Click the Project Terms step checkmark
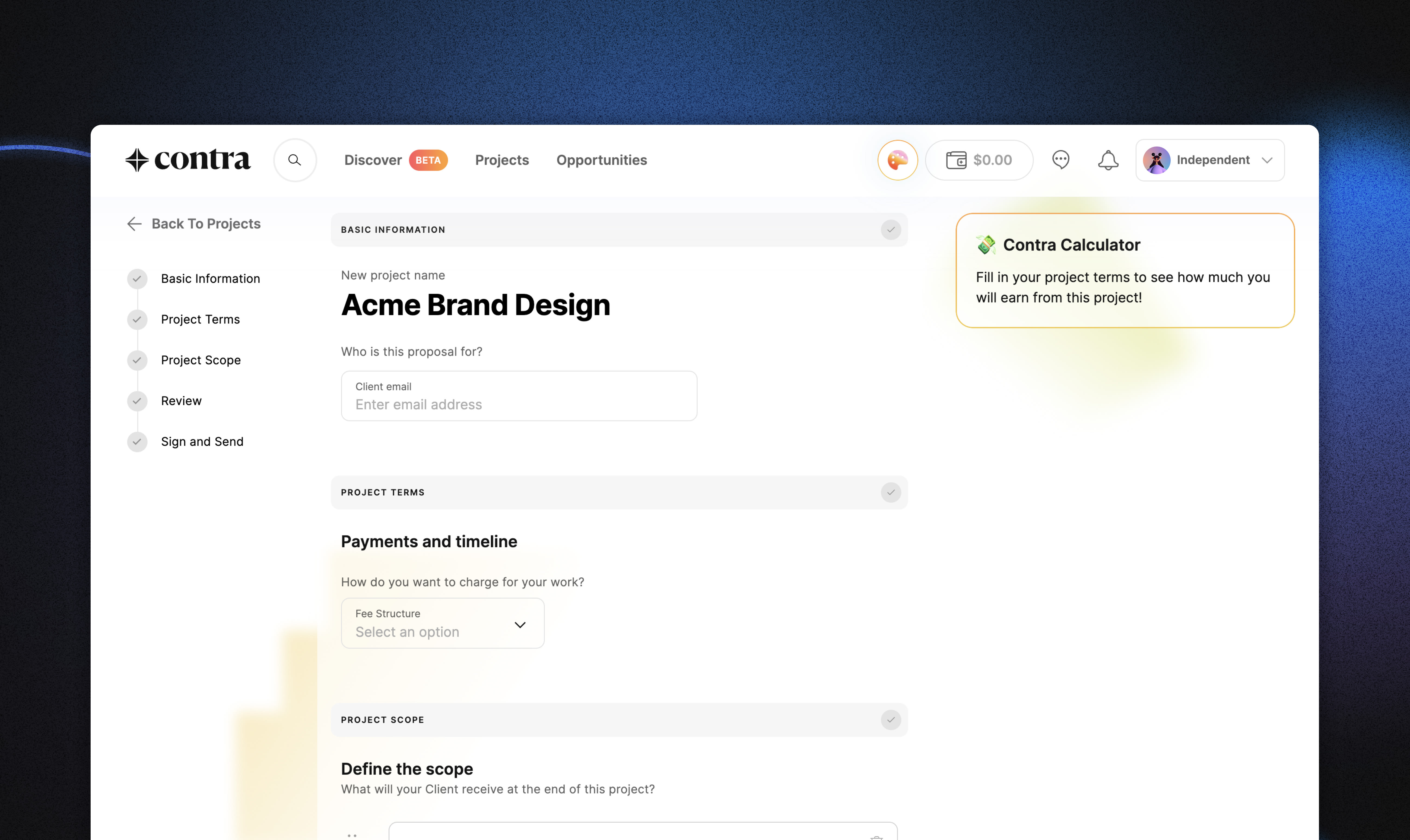Screen dimensions: 1410x840 tap(137, 319)
